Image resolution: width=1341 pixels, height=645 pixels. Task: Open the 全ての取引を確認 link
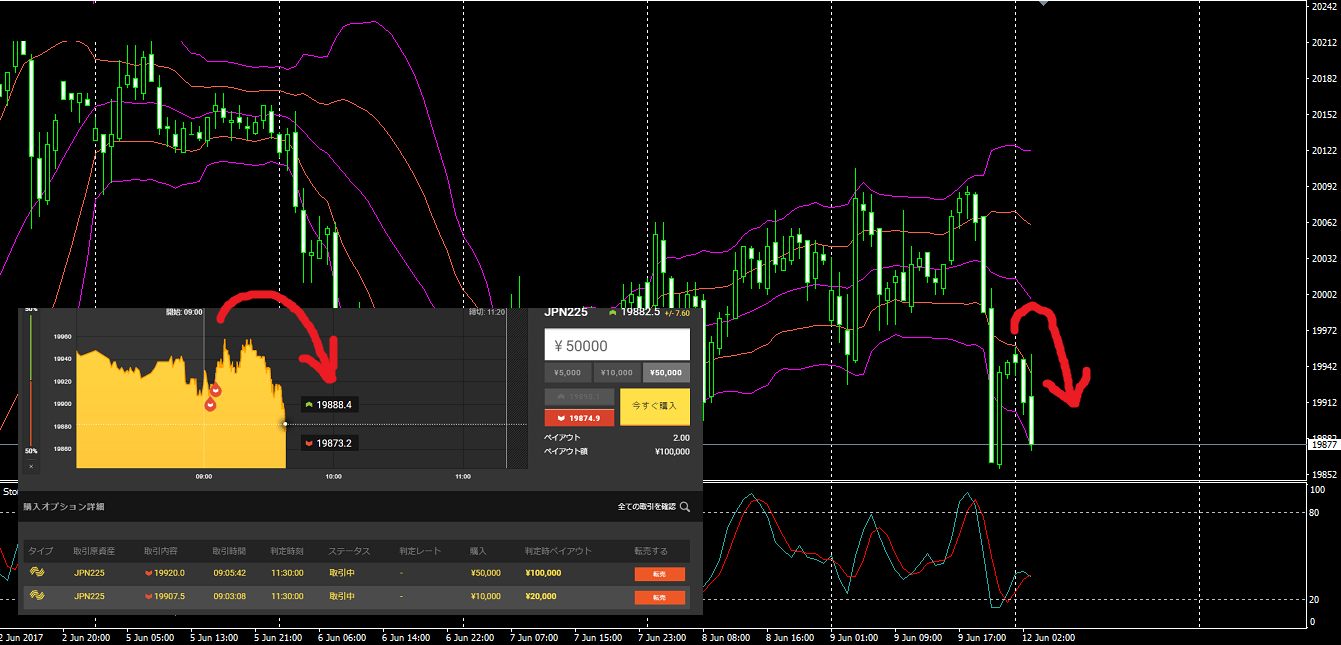coord(646,507)
